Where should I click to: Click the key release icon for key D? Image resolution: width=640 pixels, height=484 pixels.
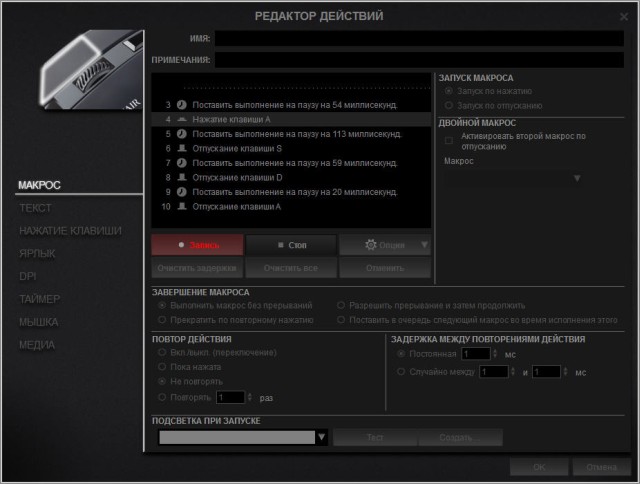[x=182, y=177]
